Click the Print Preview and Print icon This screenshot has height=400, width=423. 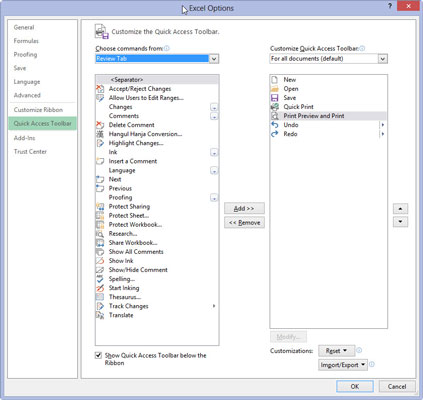coord(275,116)
